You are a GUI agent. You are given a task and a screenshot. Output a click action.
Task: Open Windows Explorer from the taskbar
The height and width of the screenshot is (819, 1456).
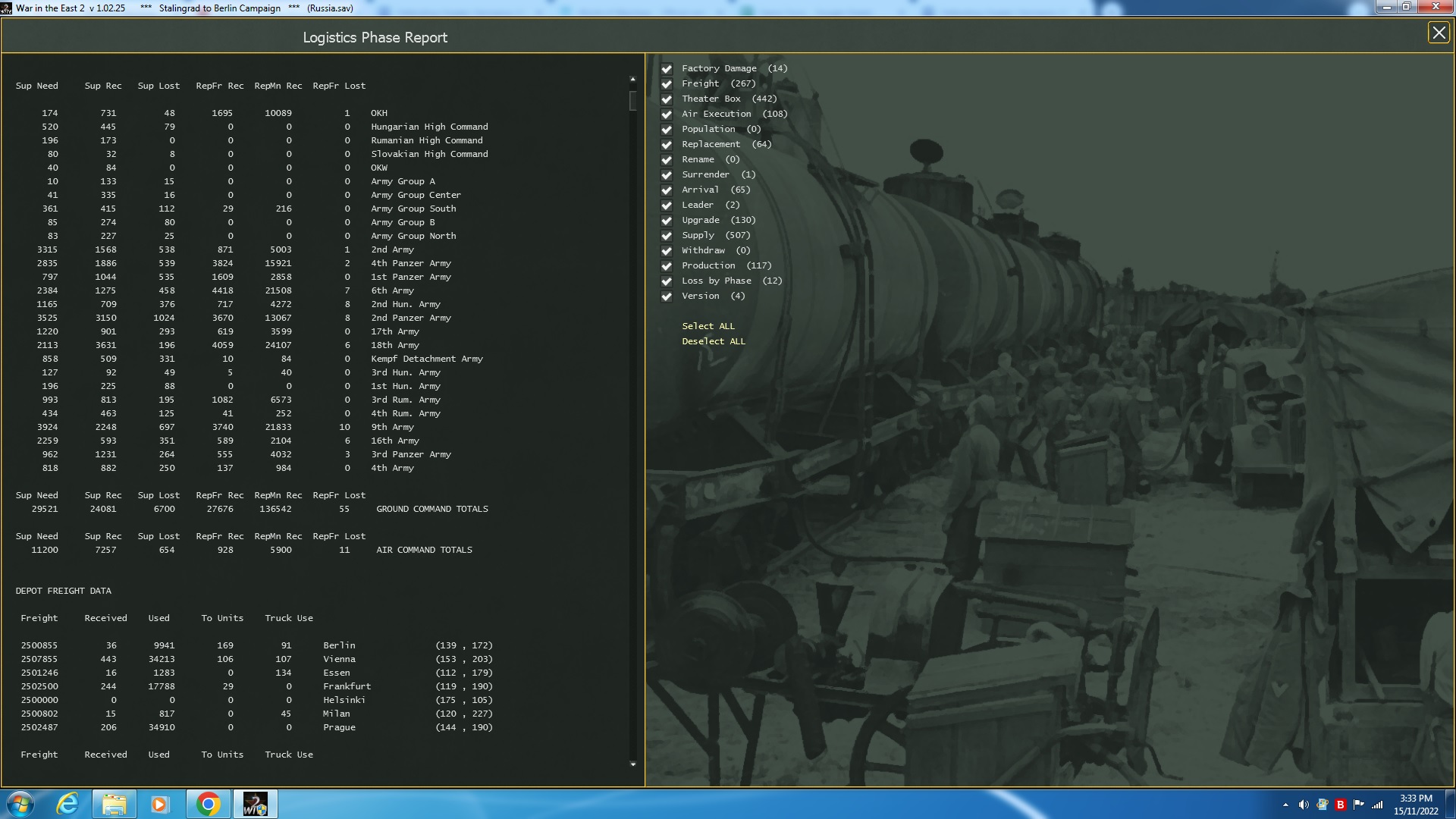(114, 803)
